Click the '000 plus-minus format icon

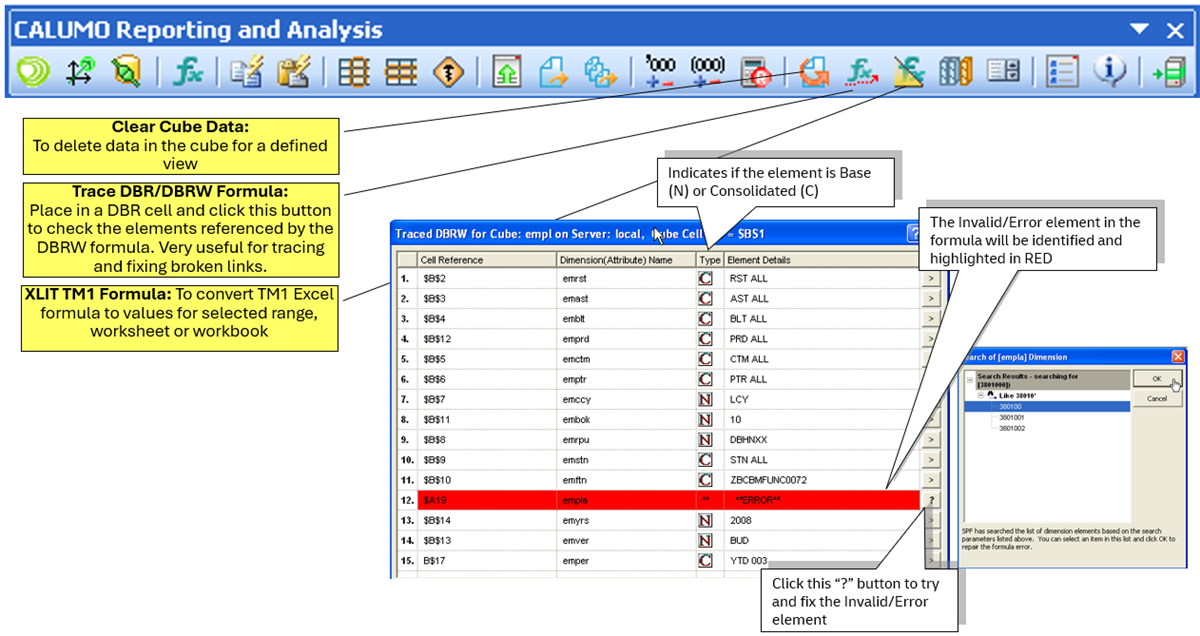pyautogui.click(x=661, y=71)
